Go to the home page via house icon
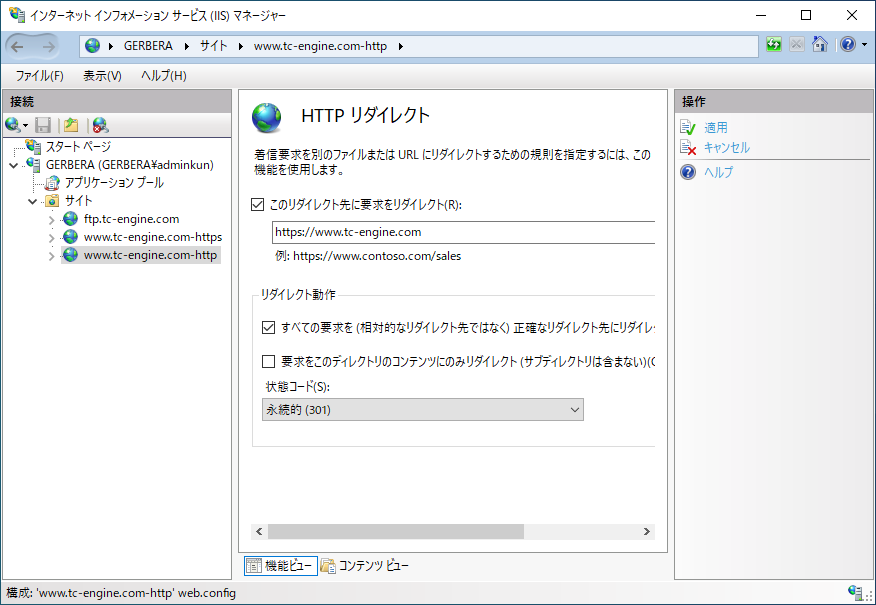 tap(820, 45)
